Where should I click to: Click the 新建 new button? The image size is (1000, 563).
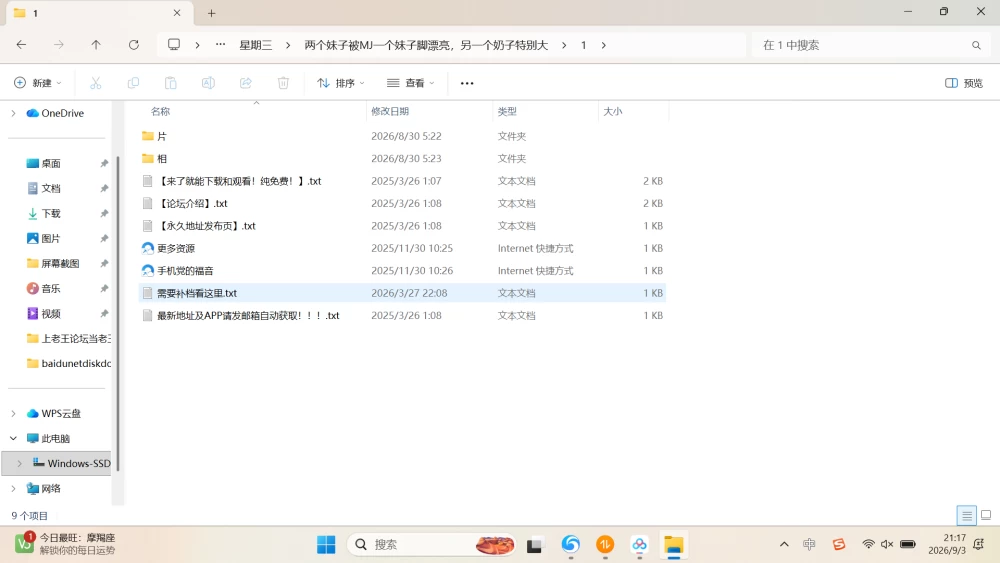click(x=38, y=83)
